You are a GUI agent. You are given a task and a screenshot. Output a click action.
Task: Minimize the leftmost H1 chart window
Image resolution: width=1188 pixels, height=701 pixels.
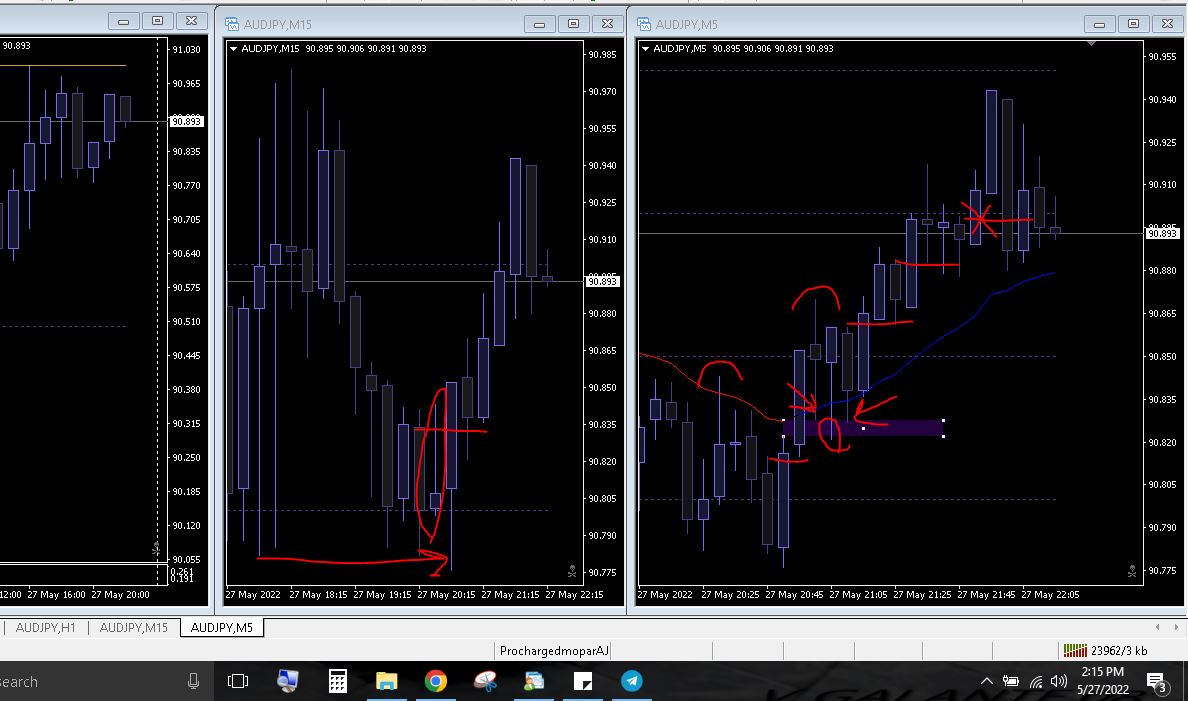[123, 21]
